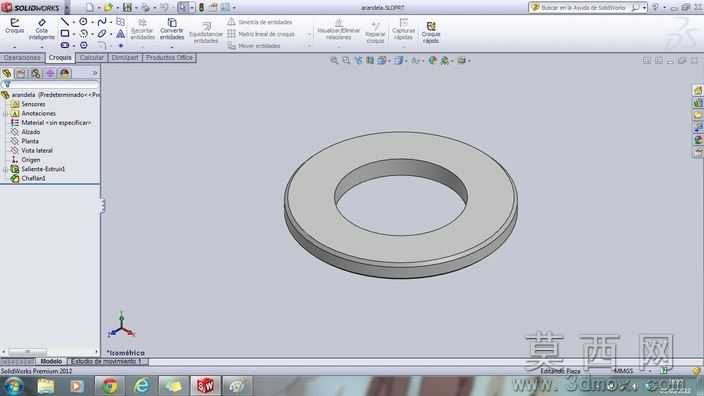Open DimXpertManager tab icon
The image size is (704, 396).
point(50,73)
